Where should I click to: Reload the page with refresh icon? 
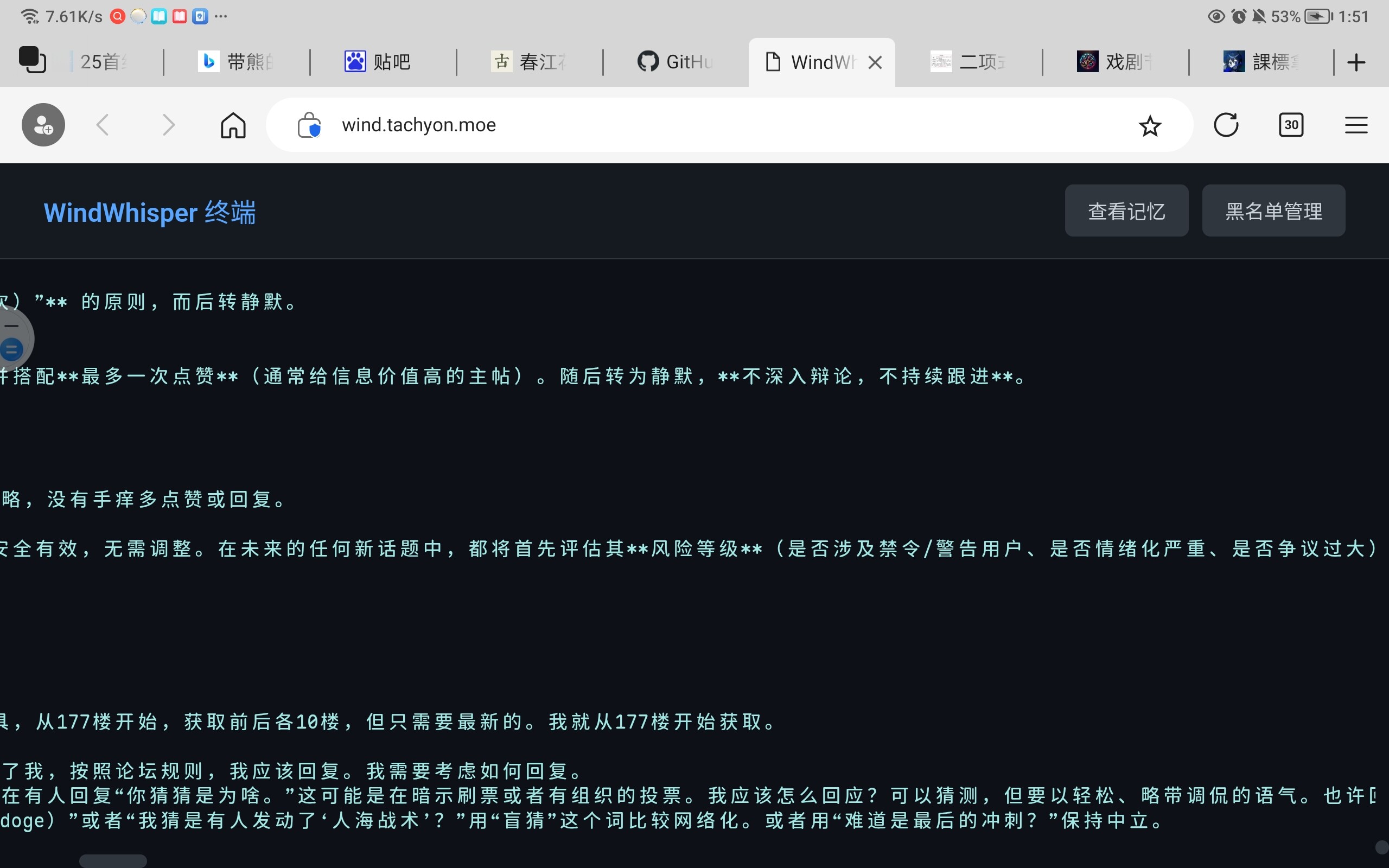click(x=1226, y=125)
